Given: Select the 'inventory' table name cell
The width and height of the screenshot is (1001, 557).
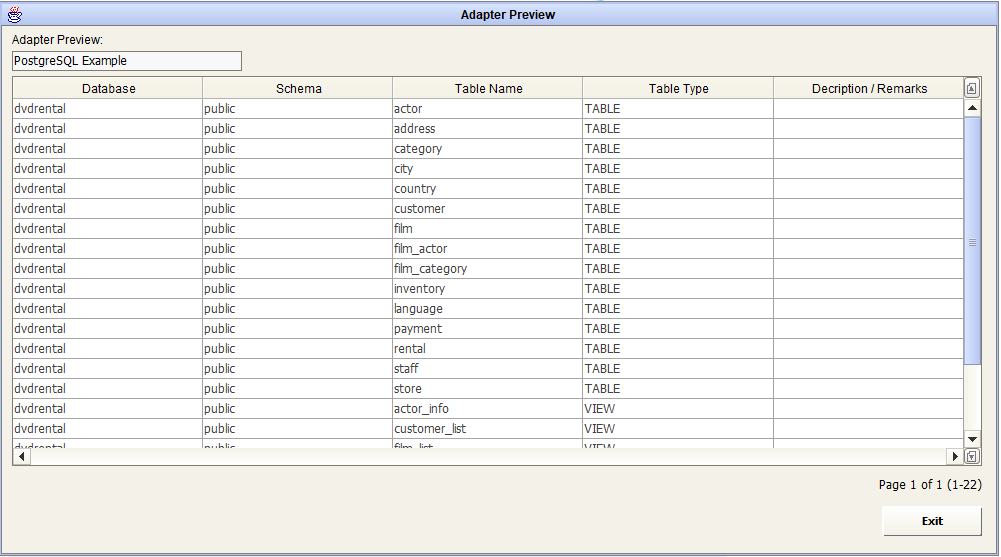Looking at the screenshot, I should 488,288.
